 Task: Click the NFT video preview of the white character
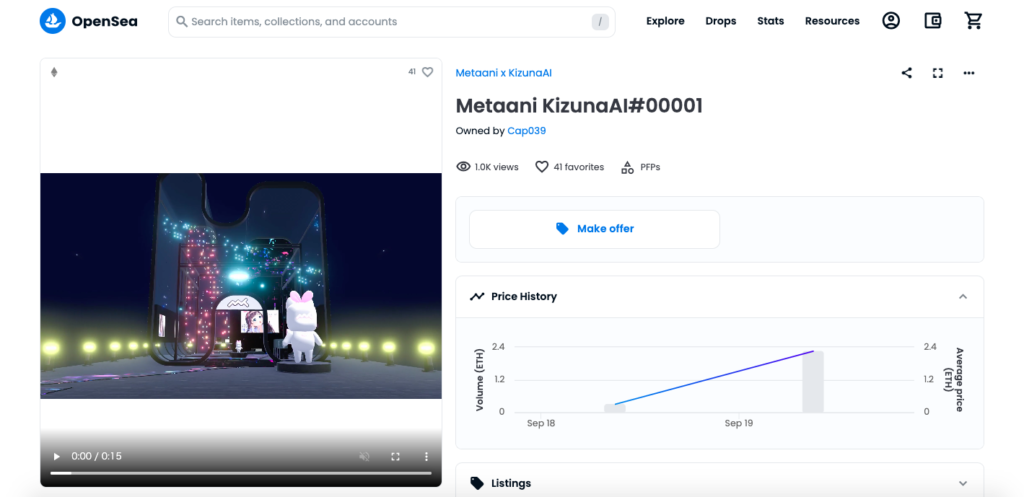(x=241, y=285)
